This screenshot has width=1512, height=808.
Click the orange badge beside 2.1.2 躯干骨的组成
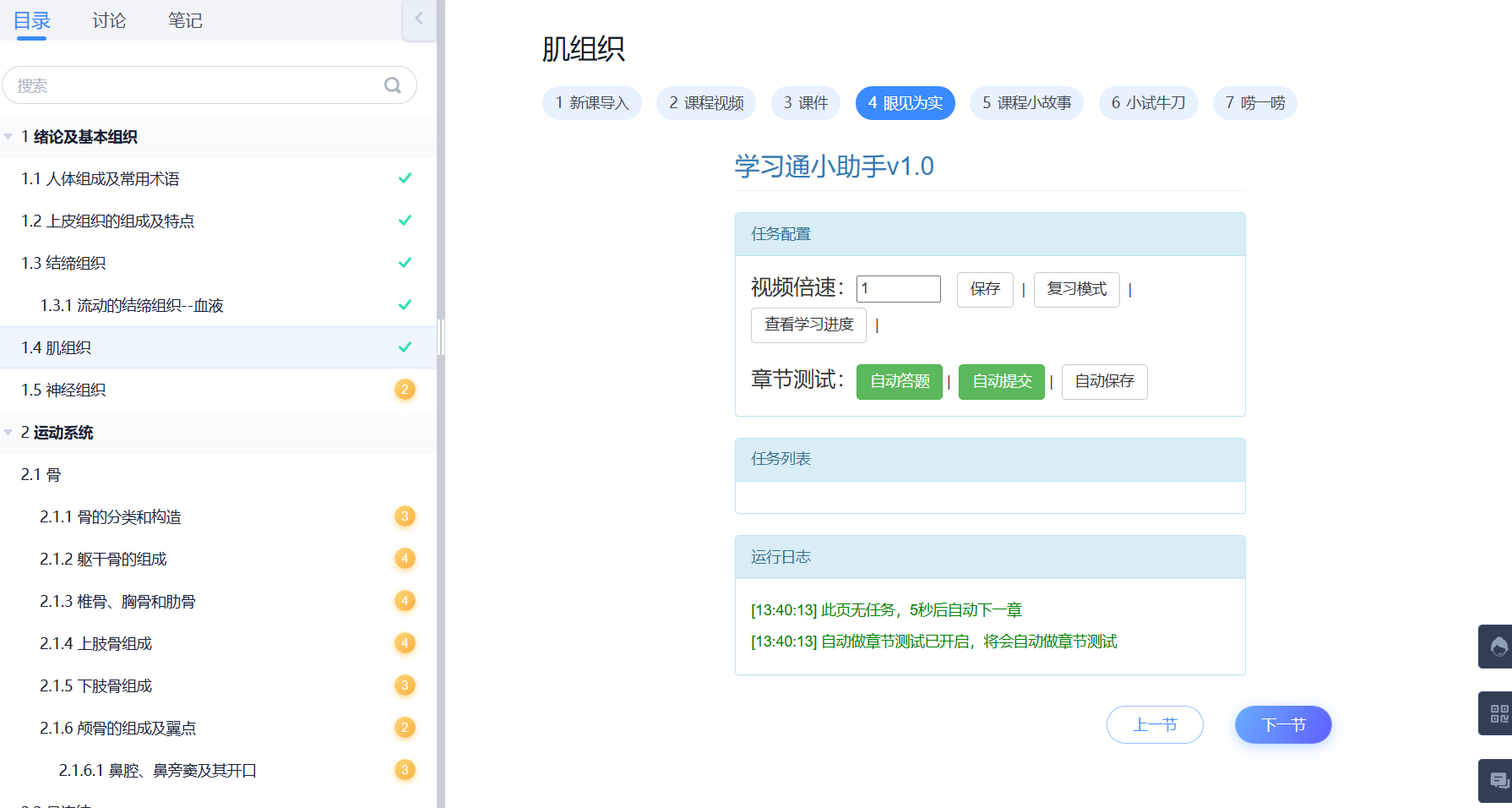(405, 559)
